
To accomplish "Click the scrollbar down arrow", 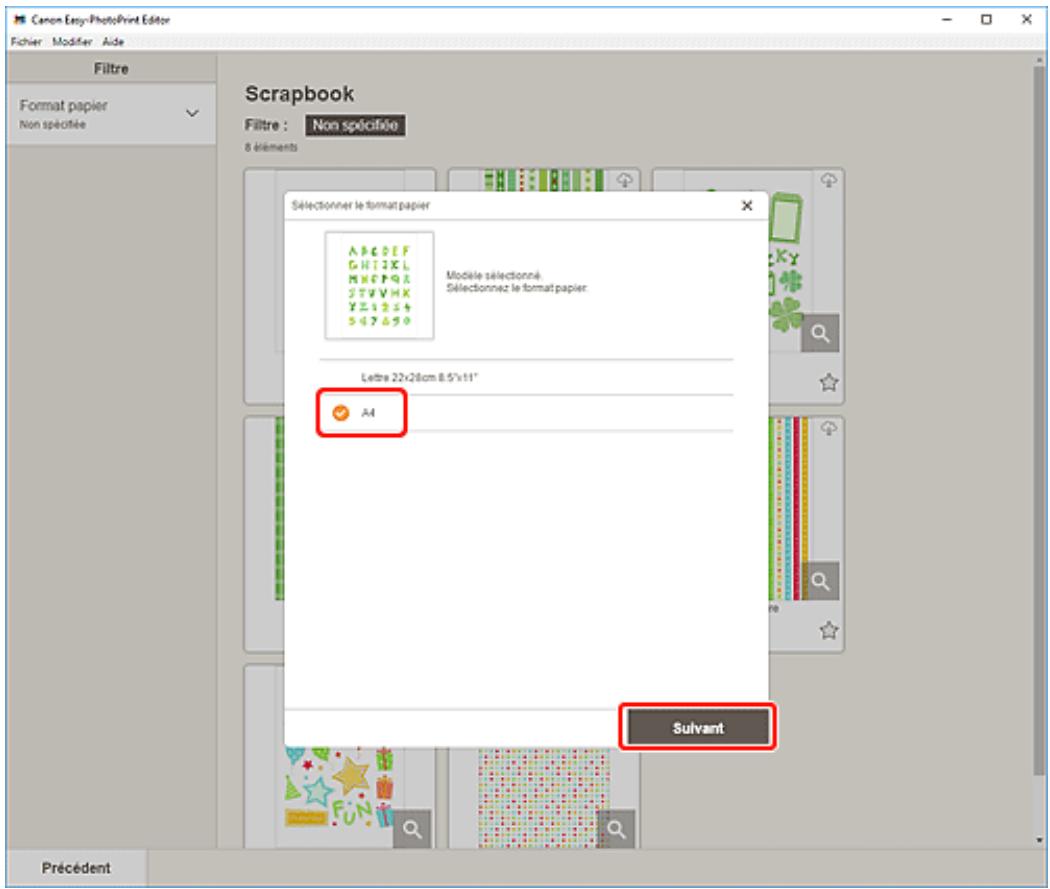I will [1039, 840].
